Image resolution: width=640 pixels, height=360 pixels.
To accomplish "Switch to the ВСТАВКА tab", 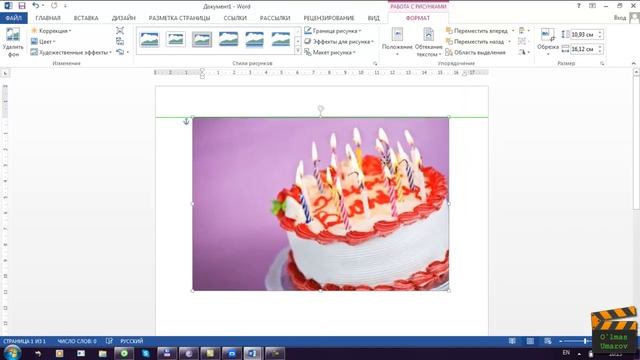I will tap(86, 18).
